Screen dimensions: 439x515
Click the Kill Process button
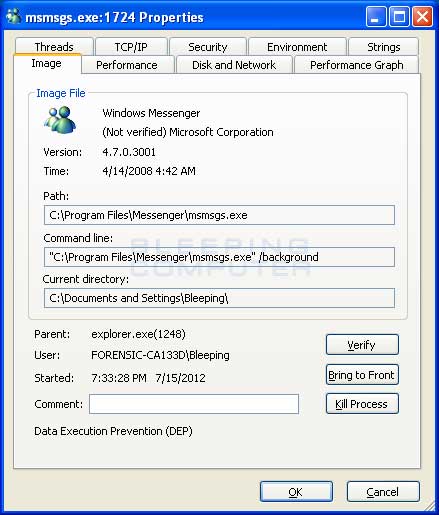(362, 404)
